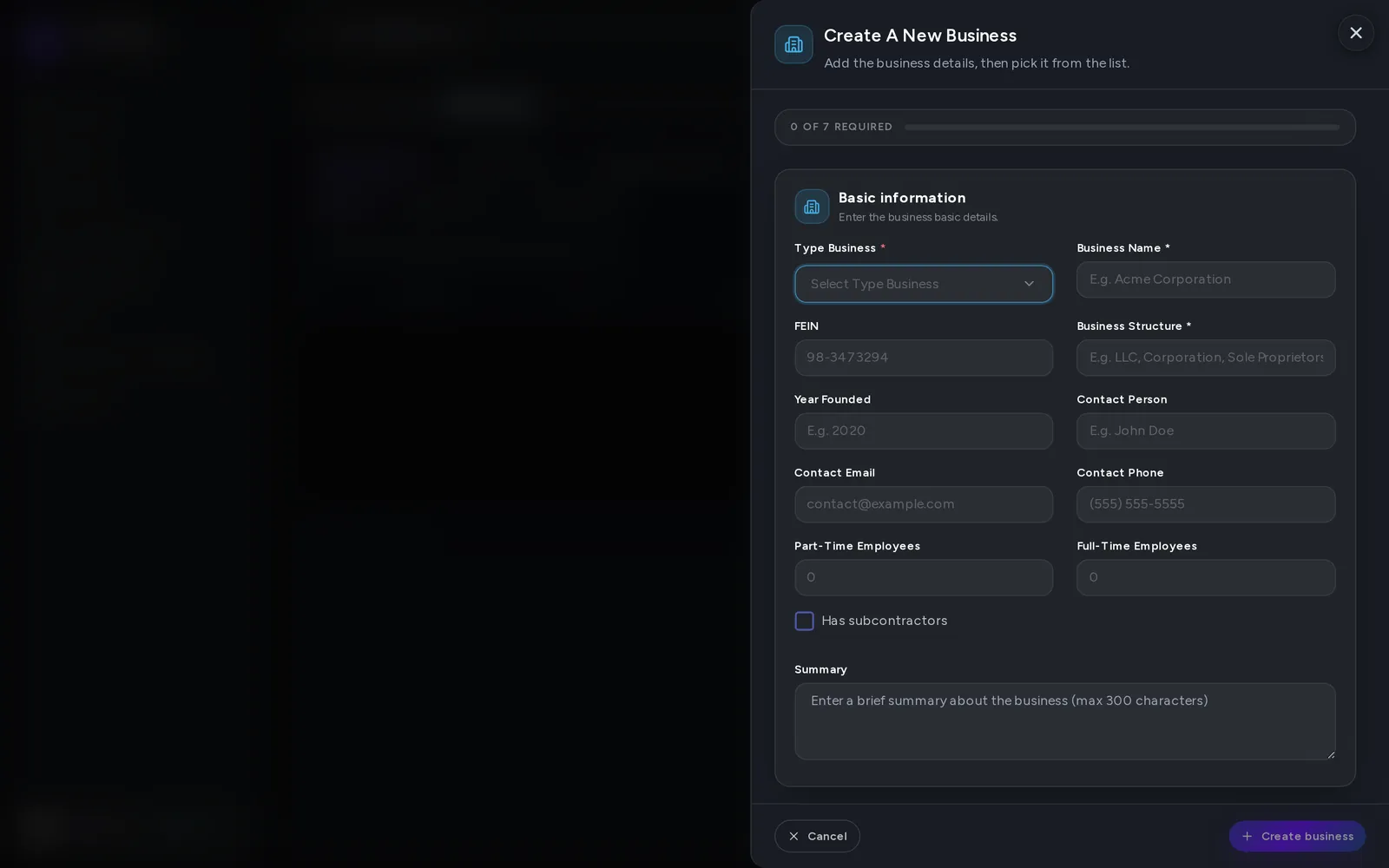Click the chevron in Type Business dropdown
Image resolution: width=1389 pixels, height=868 pixels.
pos(1029,284)
